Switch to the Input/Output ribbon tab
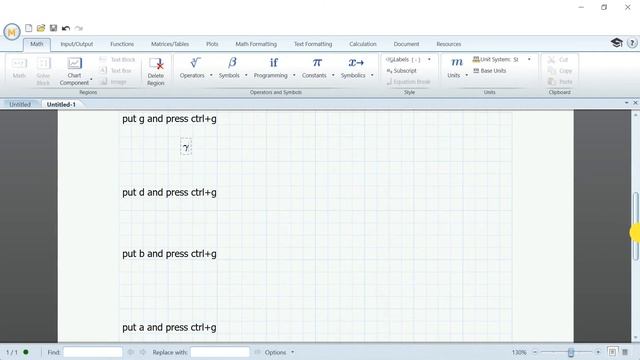Screen dimensions: 640x360 point(77,44)
